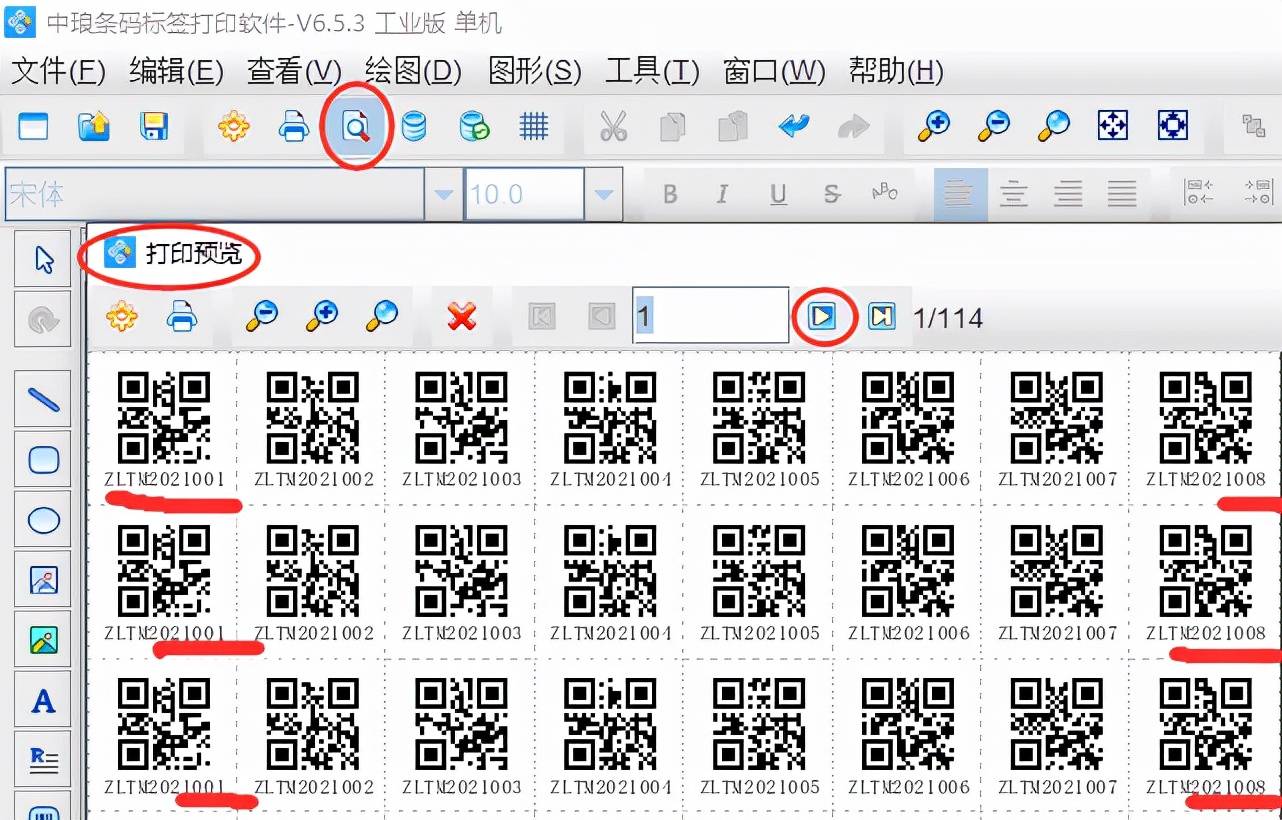The width and height of the screenshot is (1282, 820).
Task: Click the save file icon
Action: pyautogui.click(x=153, y=126)
